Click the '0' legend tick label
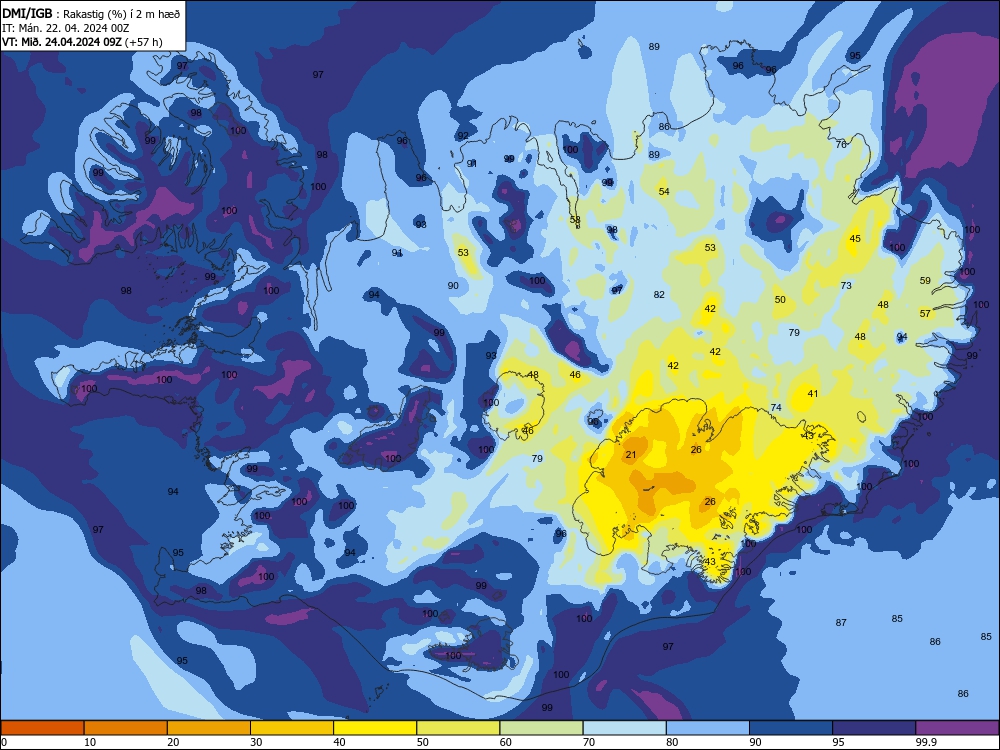Screen dimensions: 1000x750 pos(4,742)
